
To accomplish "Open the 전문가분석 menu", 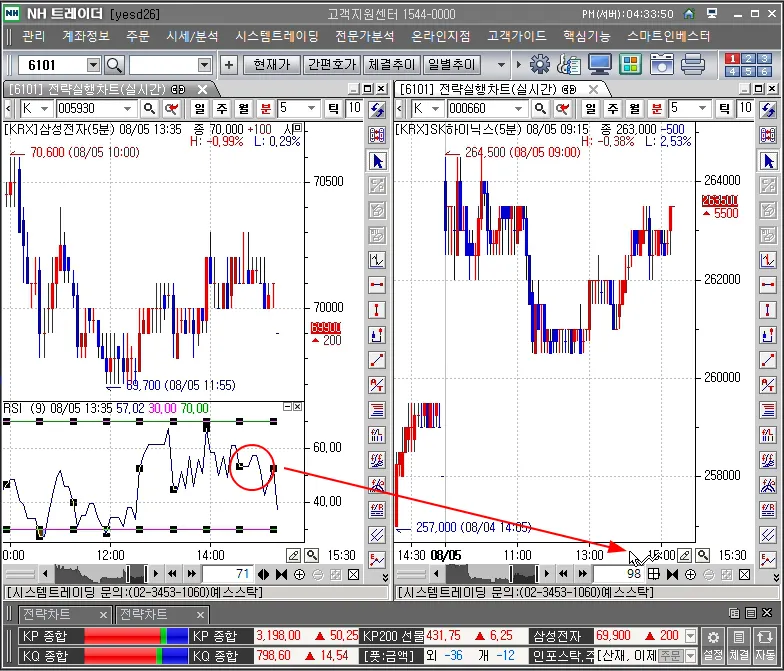I will pos(364,36).
